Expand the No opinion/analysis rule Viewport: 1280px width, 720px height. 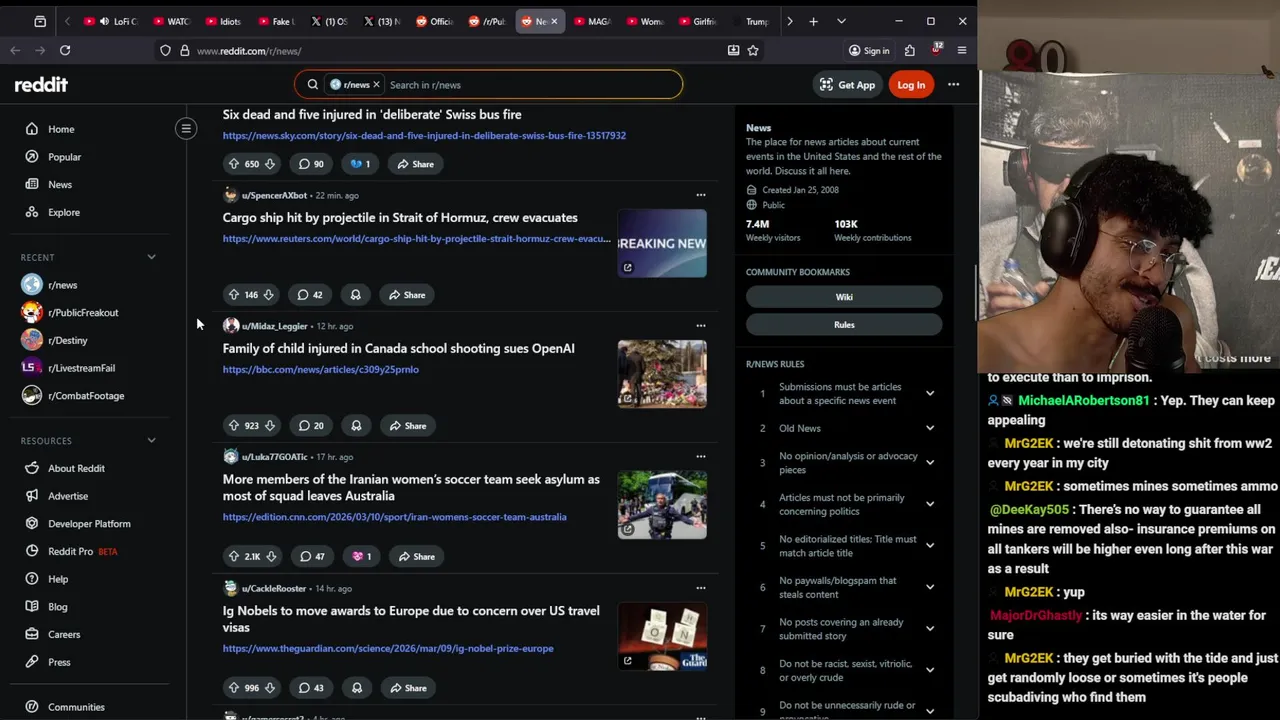[x=929, y=463]
